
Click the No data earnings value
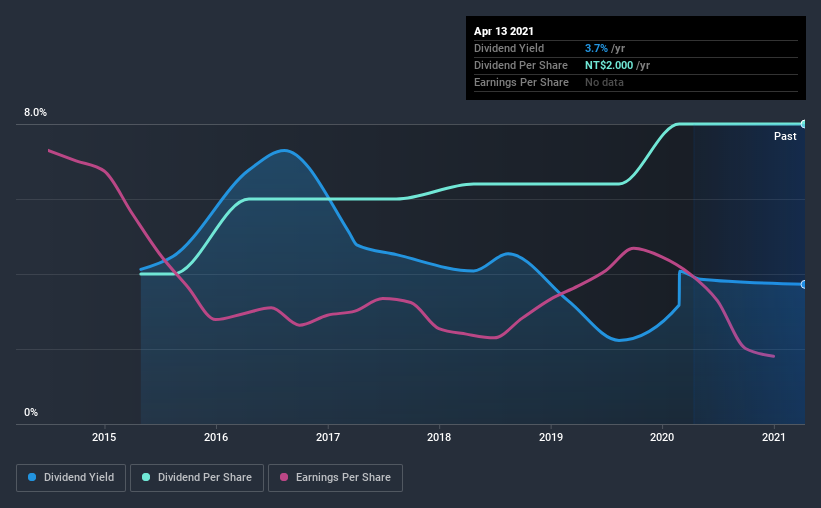604,82
